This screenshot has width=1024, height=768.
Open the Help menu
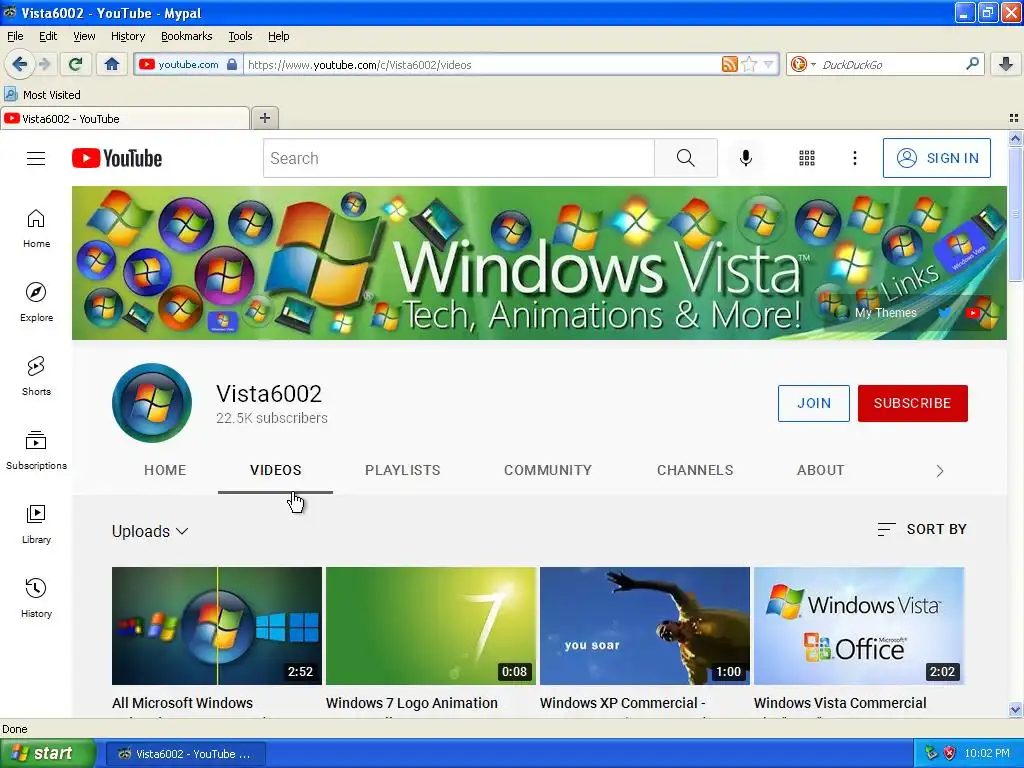click(x=278, y=36)
